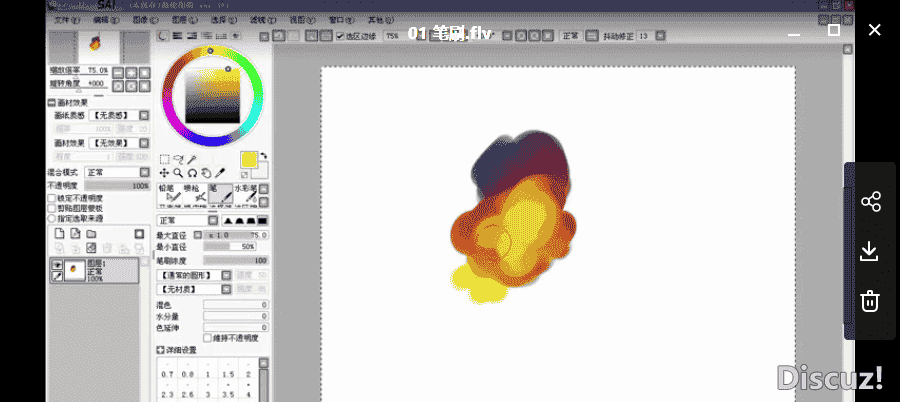Choose the 笔 pen brush
Viewport: 900px width, 402px height.
220,195
